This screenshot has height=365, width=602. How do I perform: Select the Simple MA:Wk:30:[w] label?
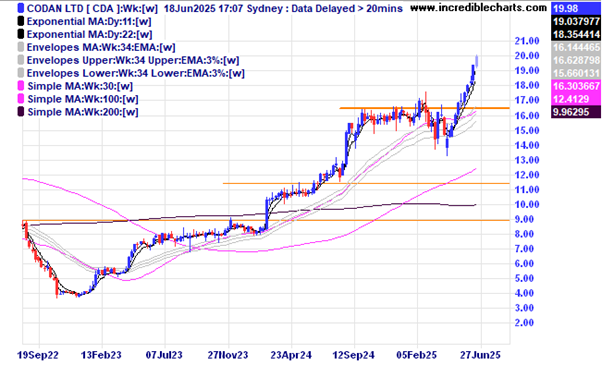80,86
